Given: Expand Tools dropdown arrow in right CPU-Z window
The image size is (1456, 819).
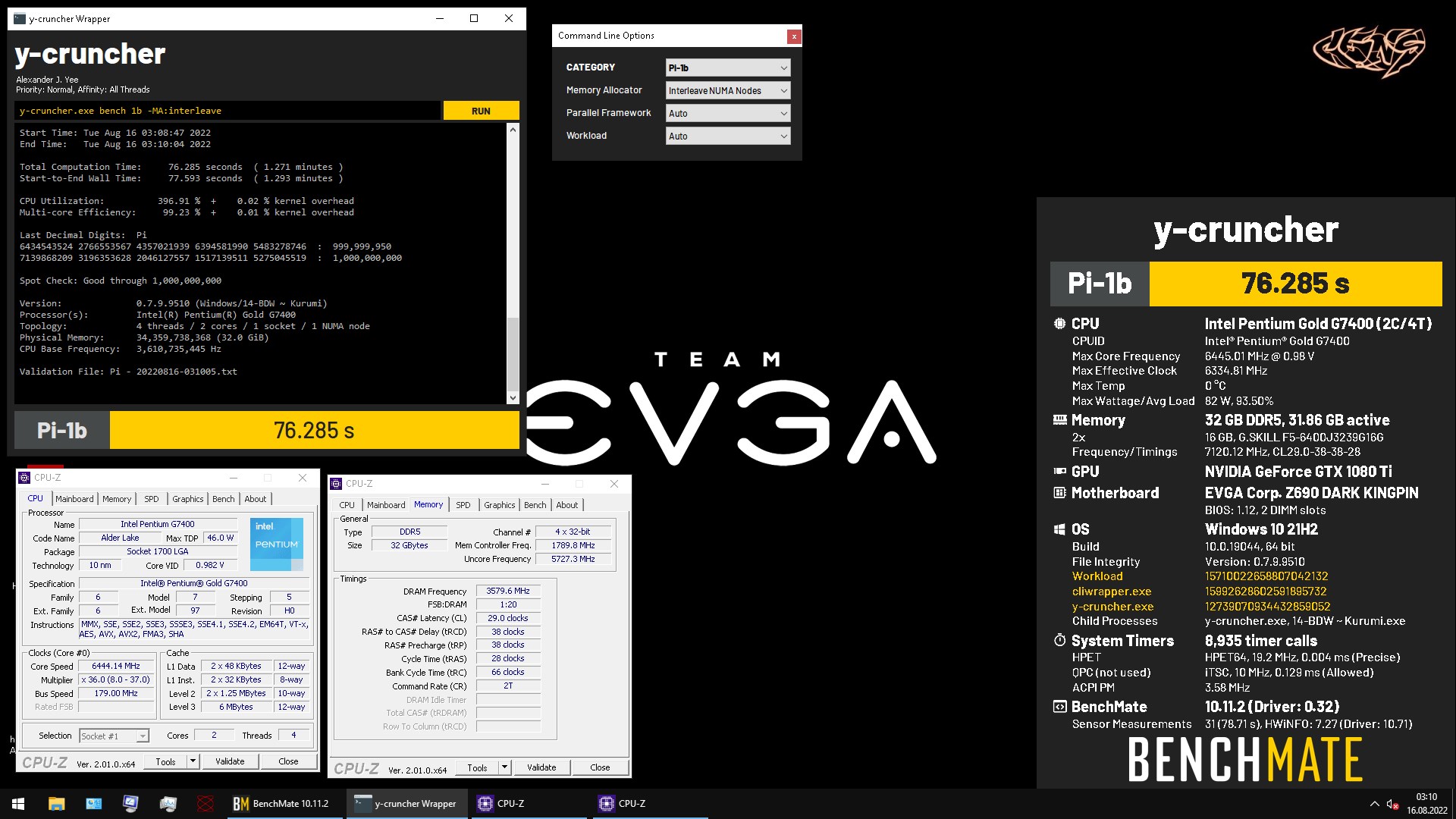Looking at the screenshot, I should (504, 767).
